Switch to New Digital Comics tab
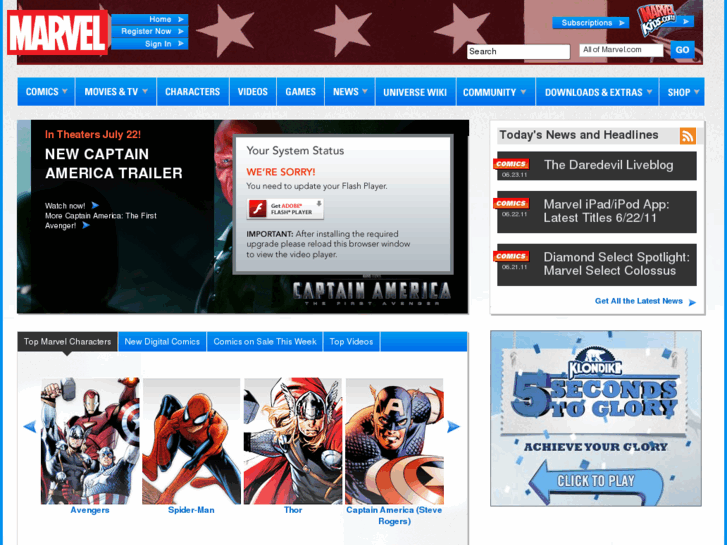 coord(162,342)
